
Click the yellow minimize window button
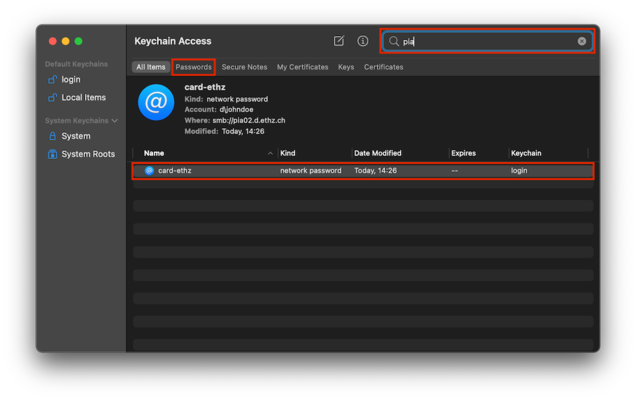click(65, 41)
